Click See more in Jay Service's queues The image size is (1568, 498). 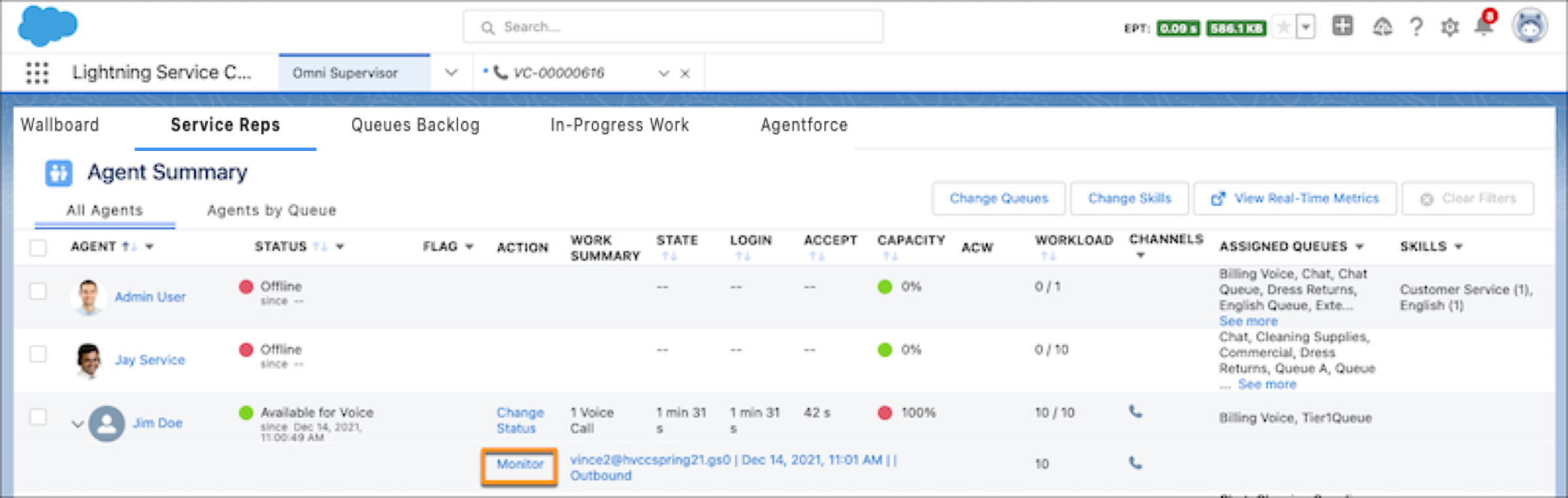1267,384
